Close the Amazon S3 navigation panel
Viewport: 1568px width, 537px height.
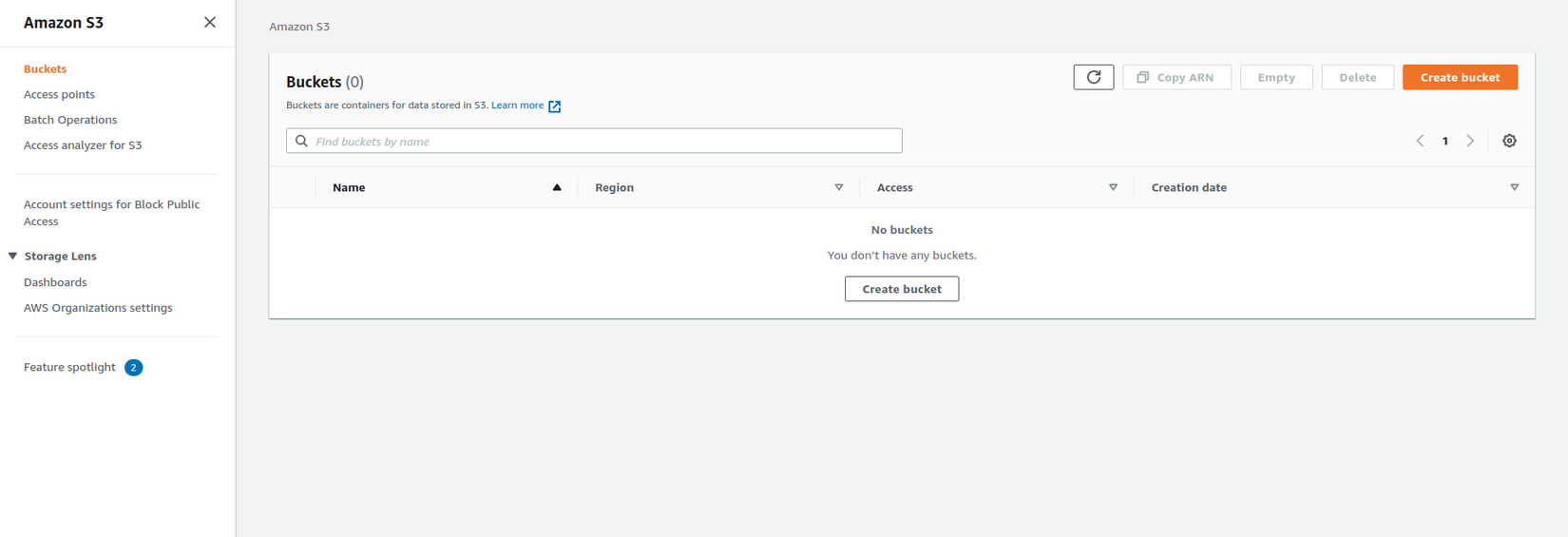point(210,22)
